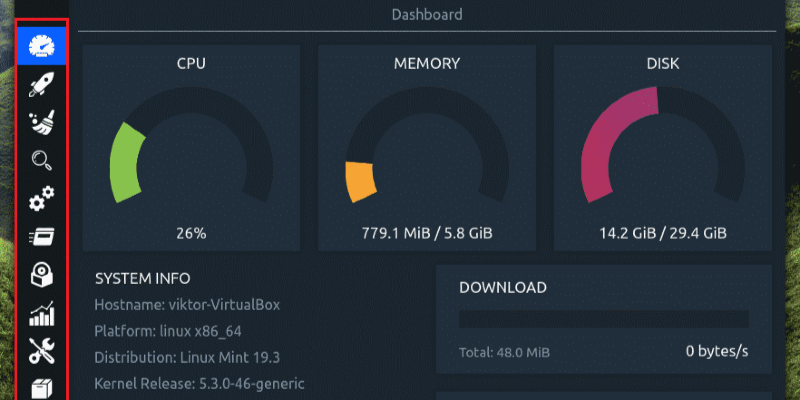Open Helpers wrench-and-screwdriver icon
The width and height of the screenshot is (800, 400).
[42, 350]
